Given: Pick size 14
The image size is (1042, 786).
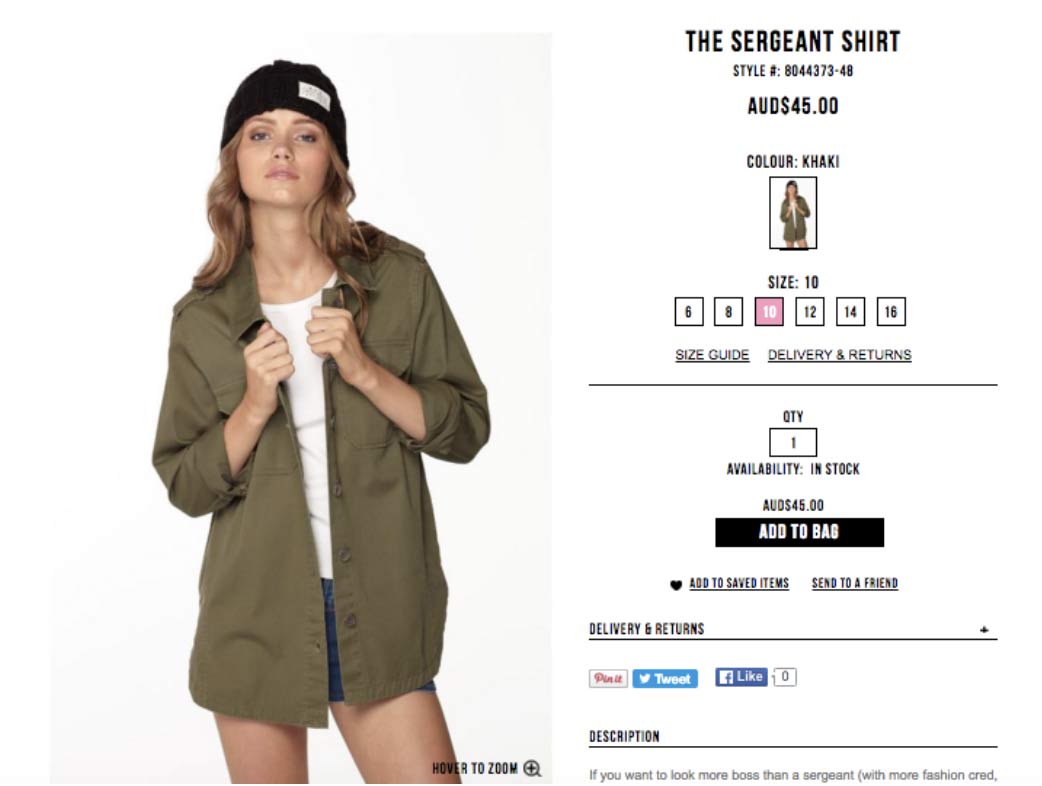Looking at the screenshot, I should pyautogui.click(x=851, y=312).
